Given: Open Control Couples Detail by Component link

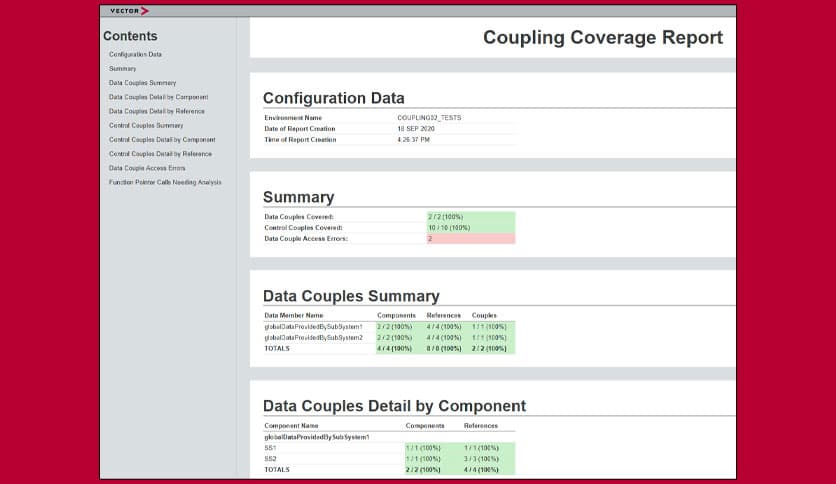Looking at the screenshot, I should (162, 140).
